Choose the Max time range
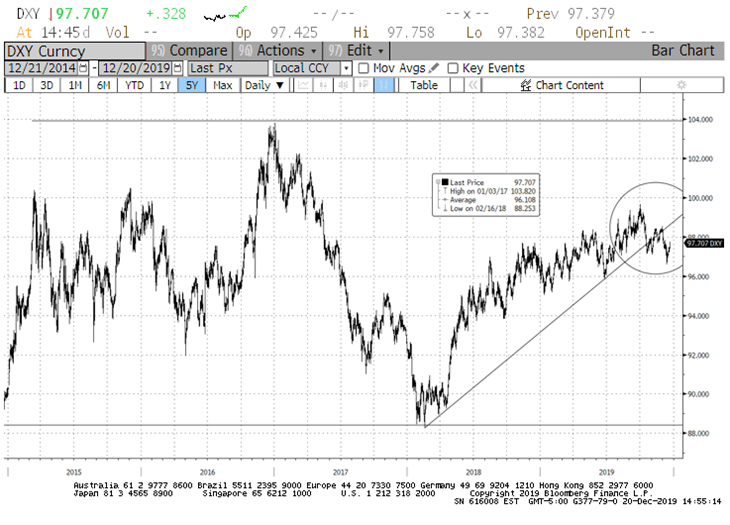 tap(222, 85)
